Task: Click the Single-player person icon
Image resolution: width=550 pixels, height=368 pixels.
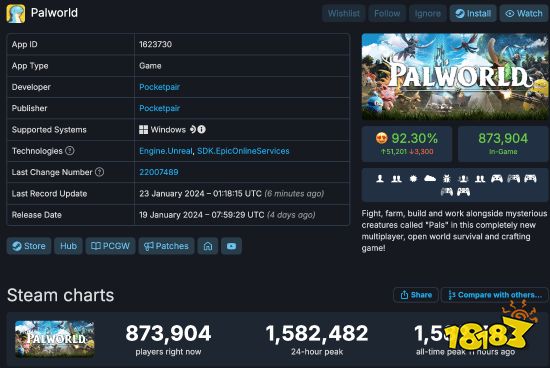Action: (380, 179)
